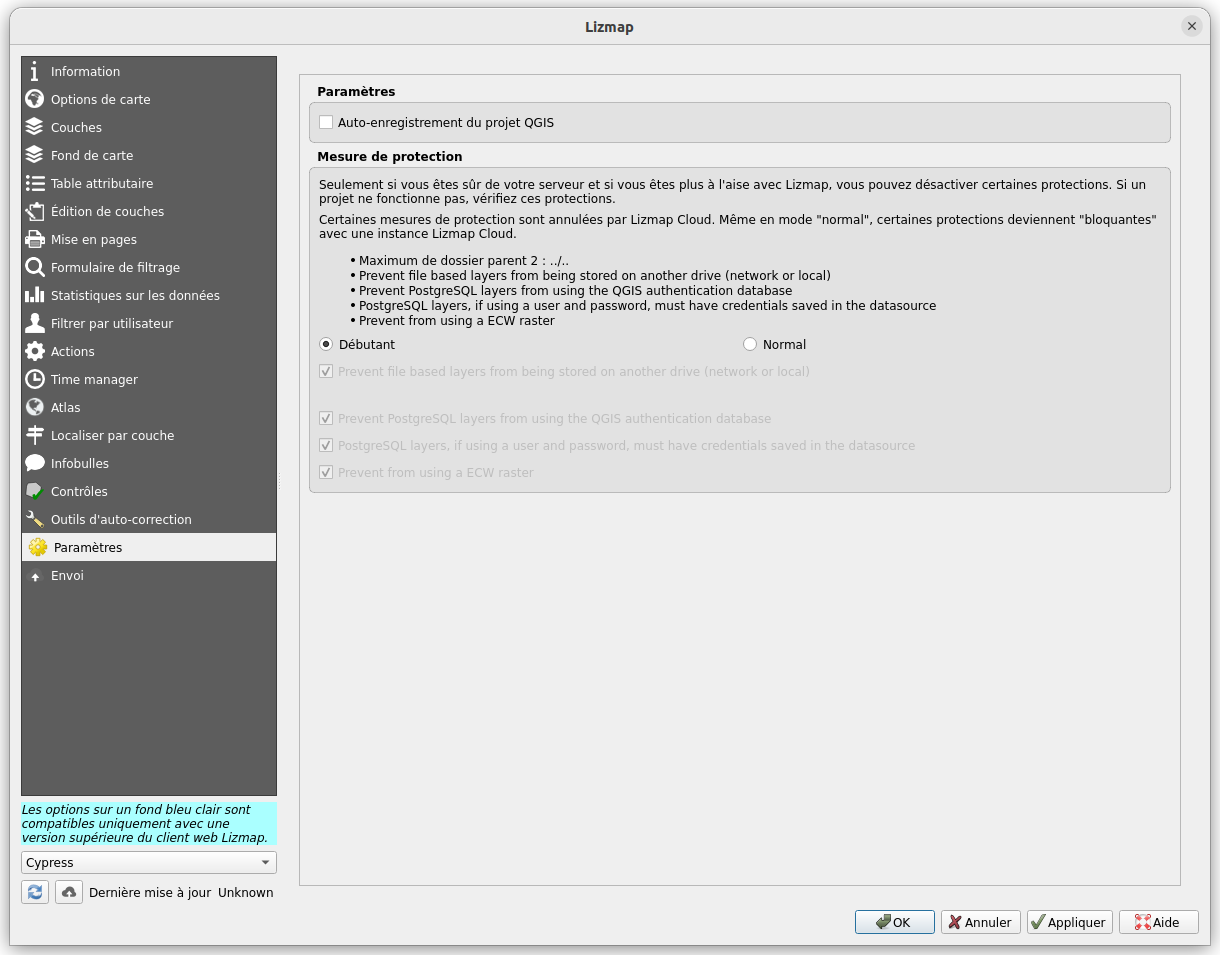This screenshot has height=955, width=1220.
Task: Close the Lizmap dialog window
Action: [1192, 27]
